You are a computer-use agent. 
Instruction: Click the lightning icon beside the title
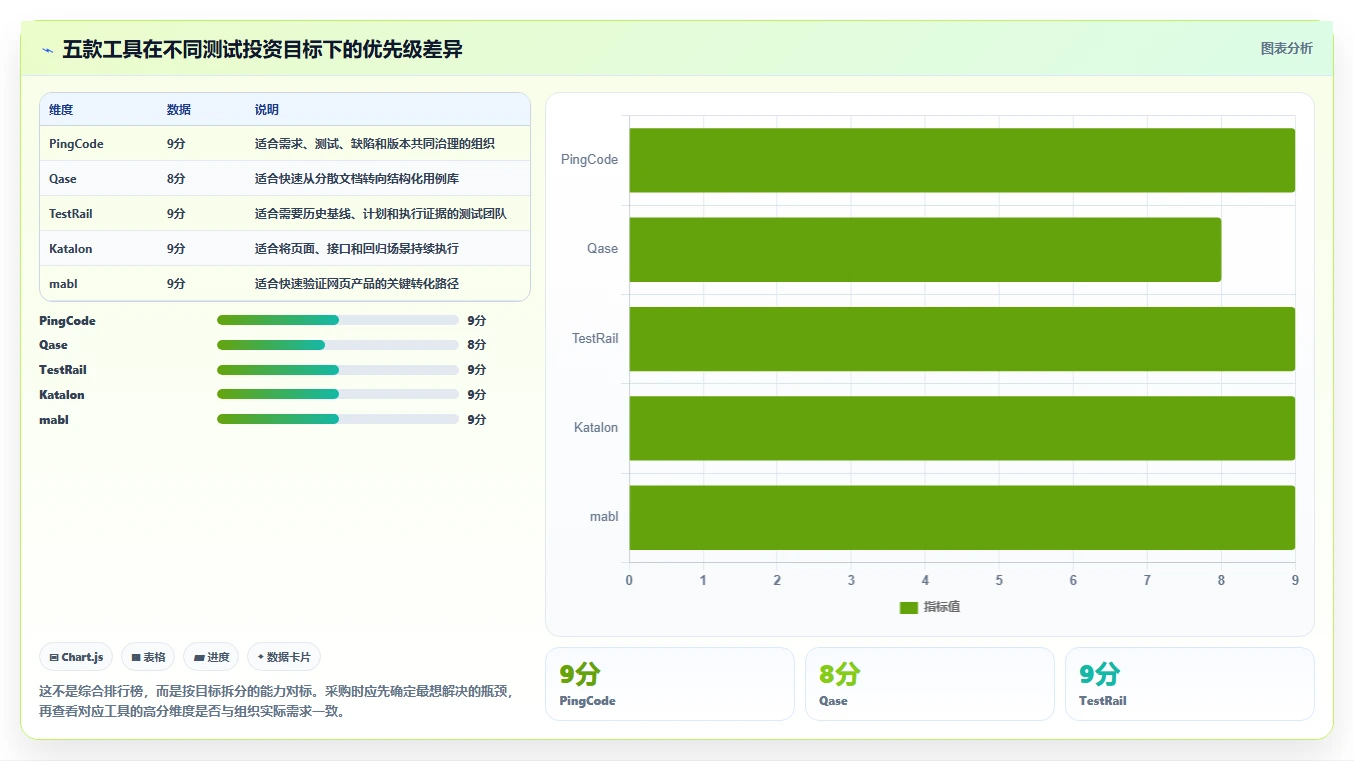[x=47, y=50]
